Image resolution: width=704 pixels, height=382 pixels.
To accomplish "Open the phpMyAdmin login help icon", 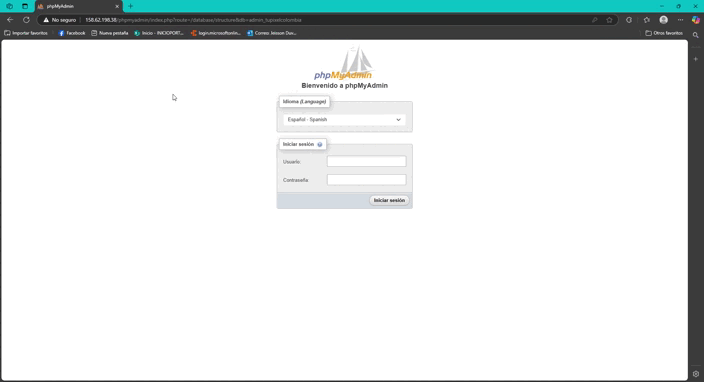I will pos(320,145).
